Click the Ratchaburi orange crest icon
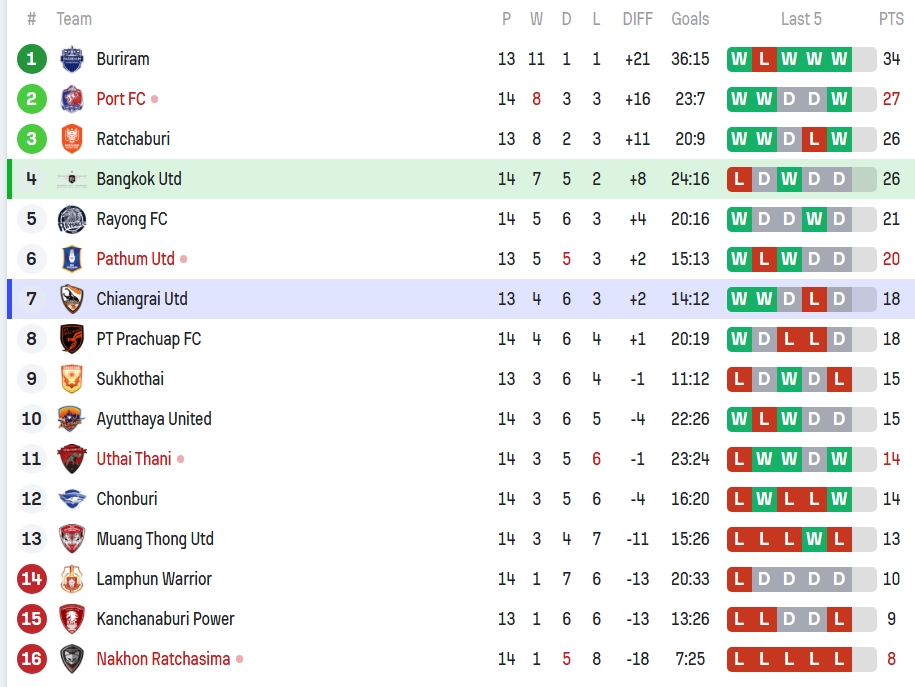The height and width of the screenshot is (687, 915). click(x=72, y=139)
